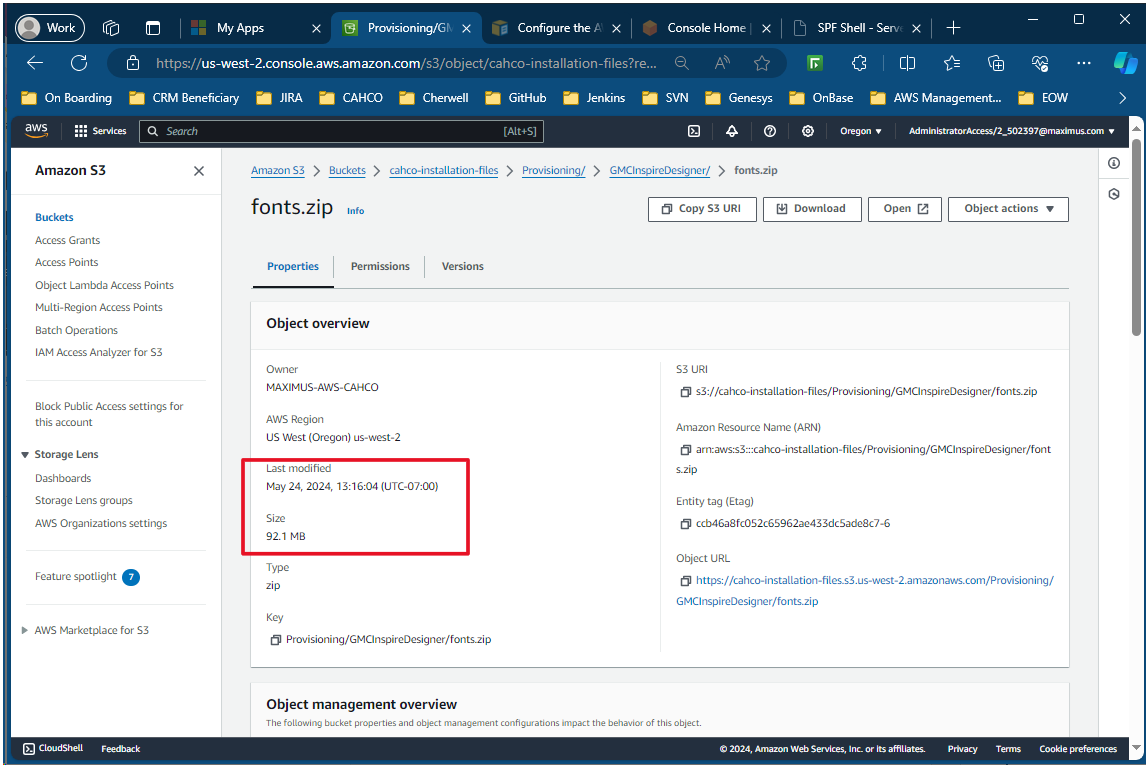Open Storage Lens Dashboards

(63, 478)
